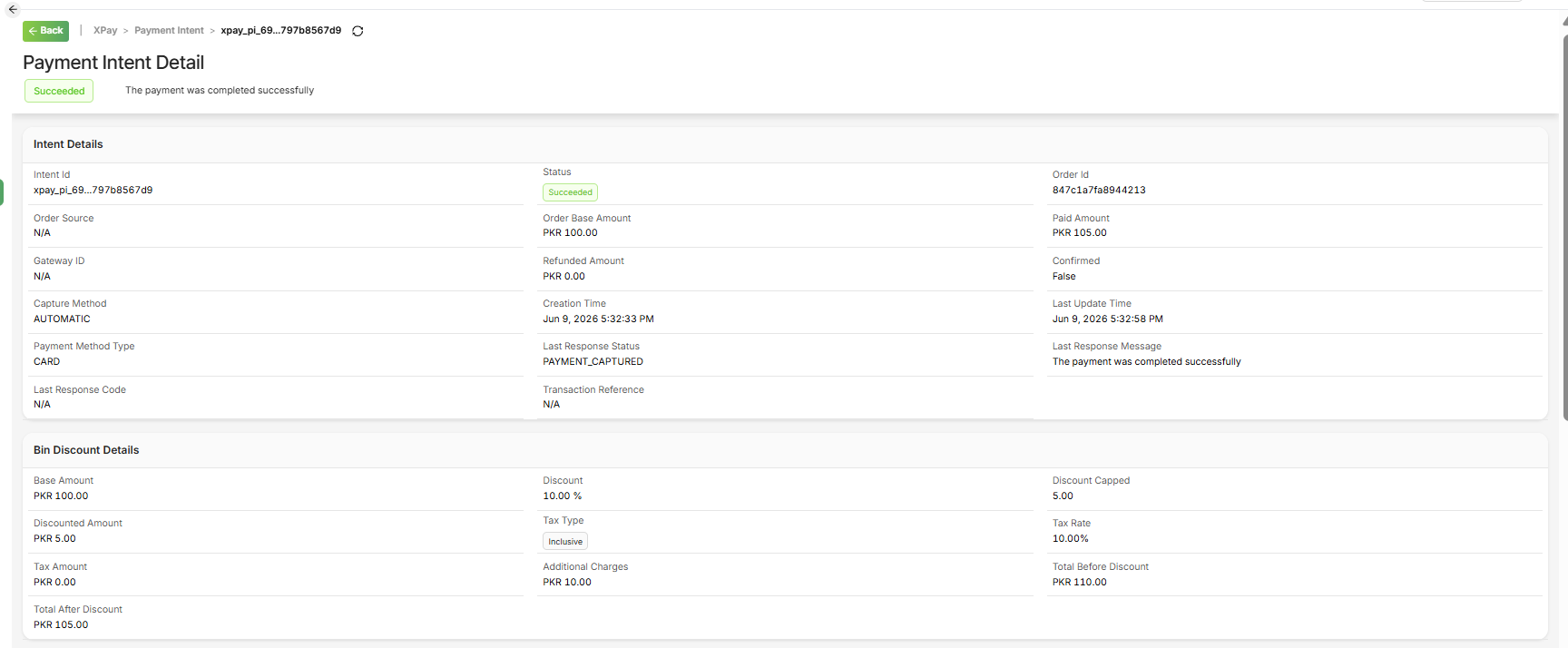Viewport: 1568px width, 648px height.
Task: Click the green tab on left edge
Action: (2, 192)
